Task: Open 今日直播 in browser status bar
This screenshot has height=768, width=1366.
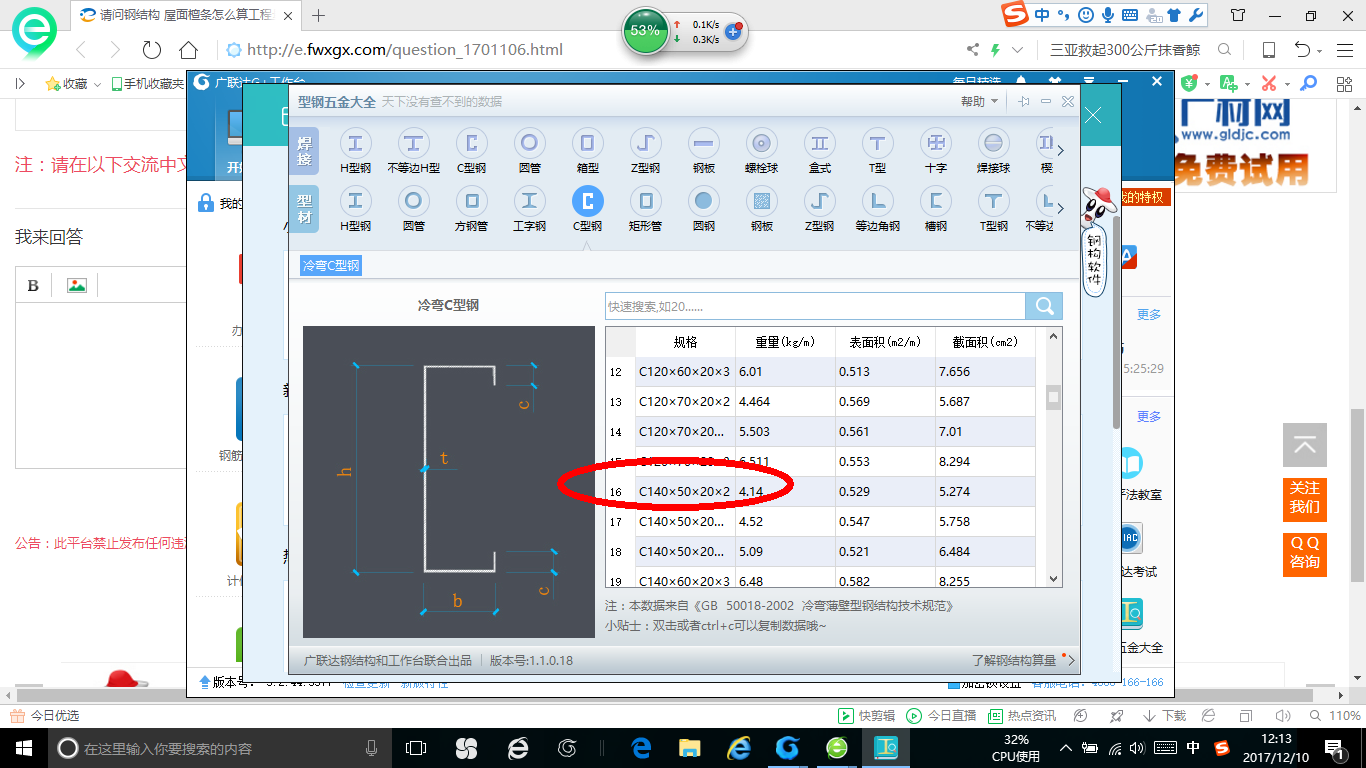Action: 941,716
